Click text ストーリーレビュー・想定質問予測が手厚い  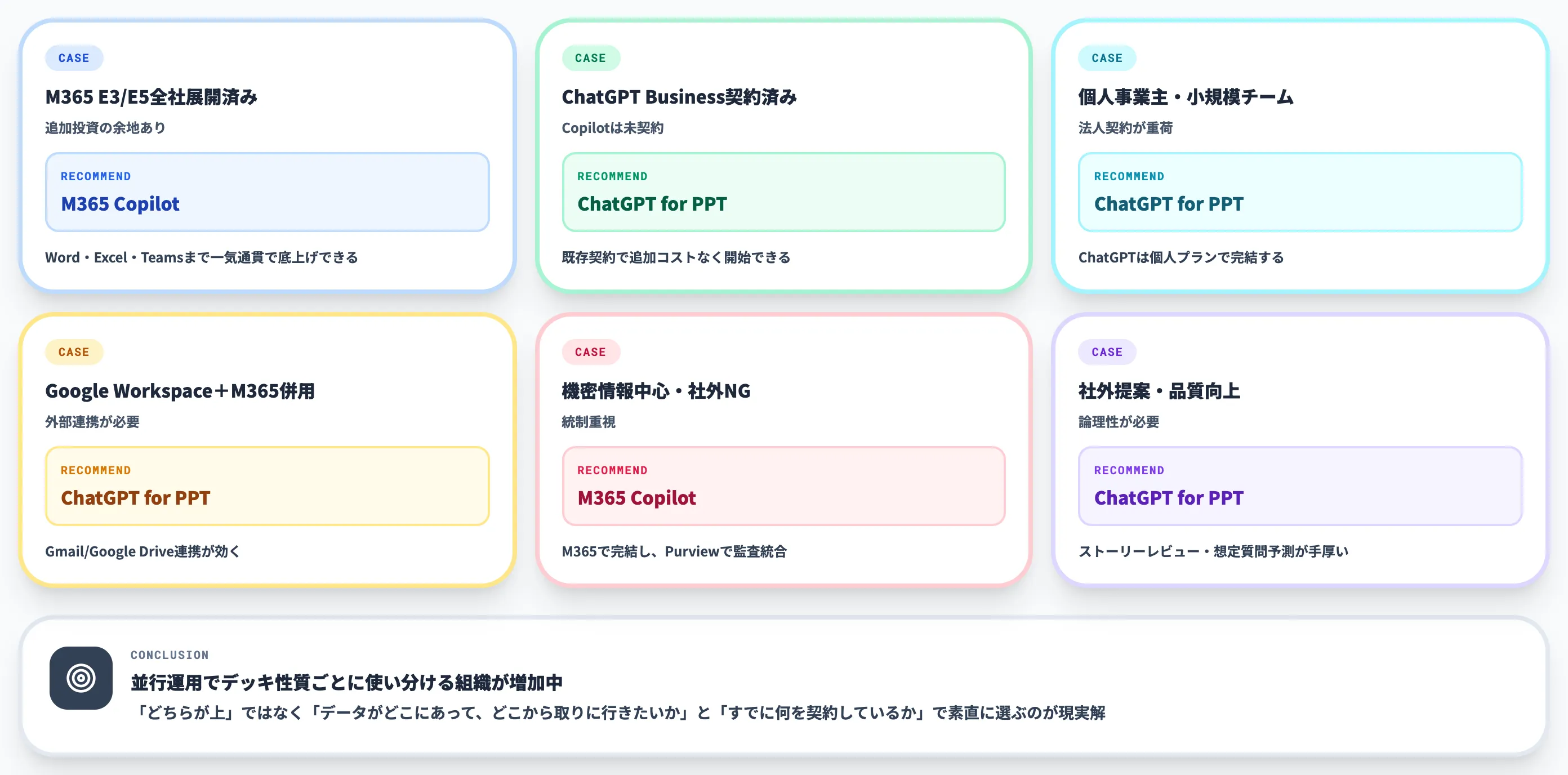(1213, 551)
